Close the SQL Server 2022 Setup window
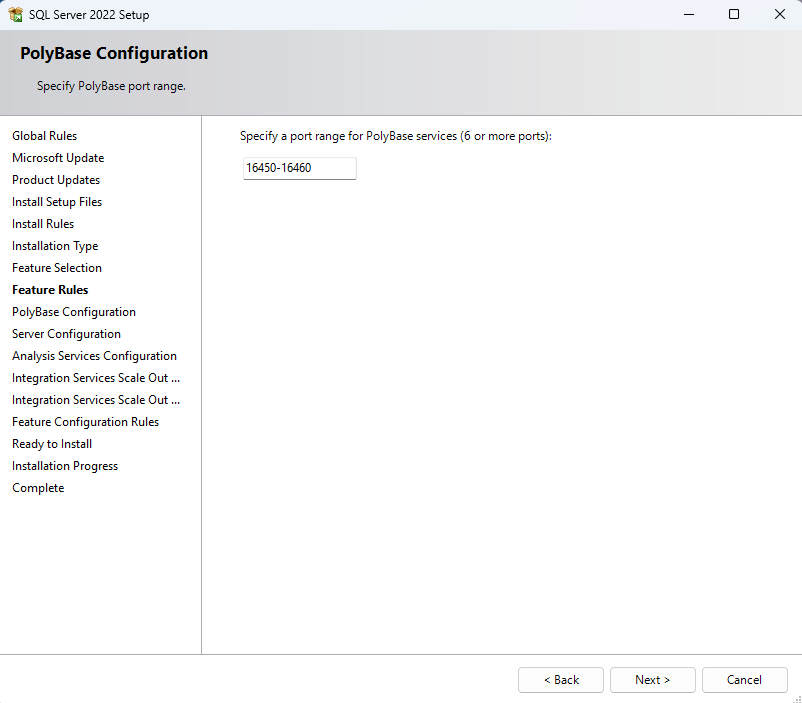 [779, 14]
